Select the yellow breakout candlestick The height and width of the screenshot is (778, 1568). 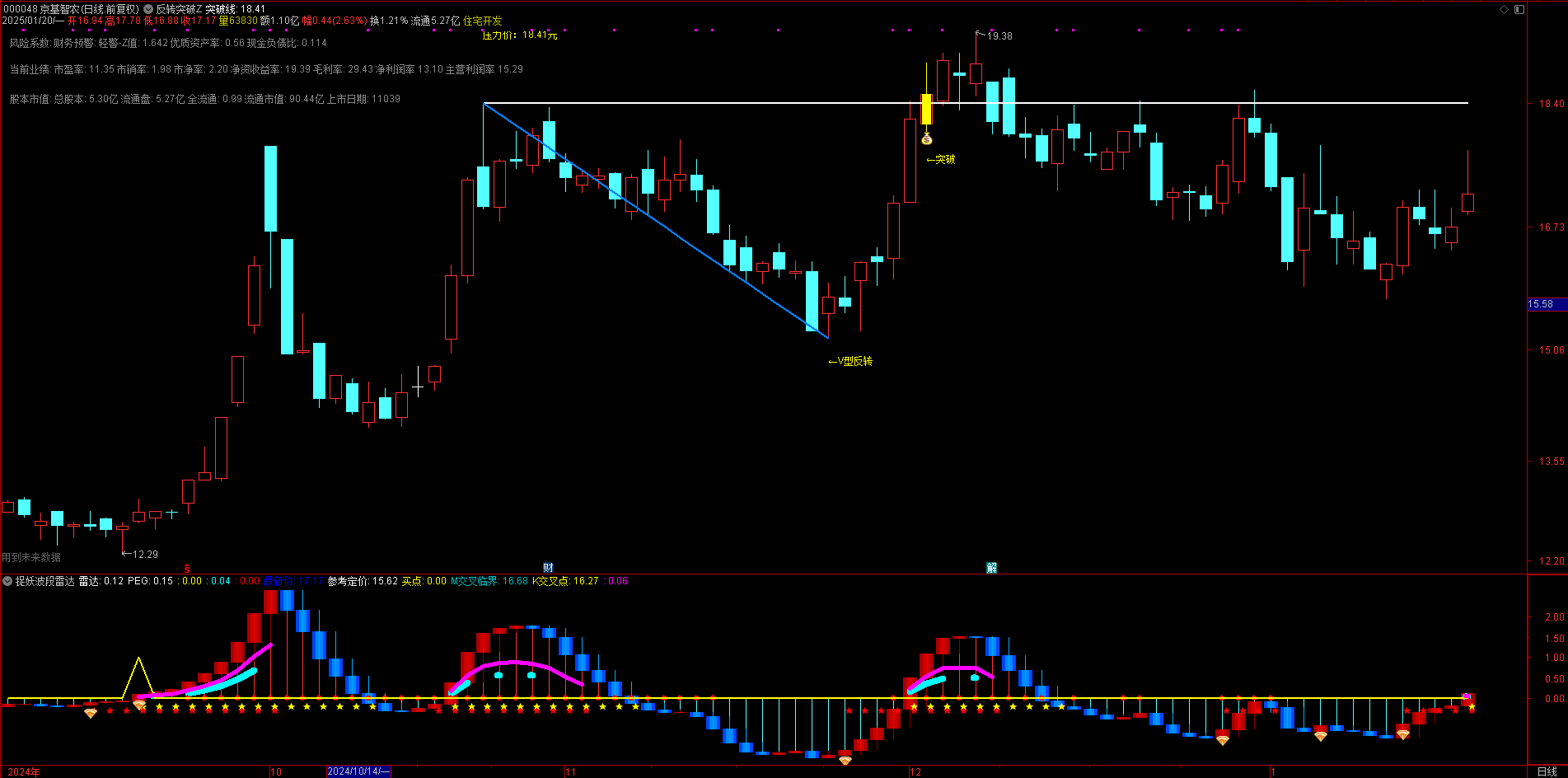click(926, 109)
